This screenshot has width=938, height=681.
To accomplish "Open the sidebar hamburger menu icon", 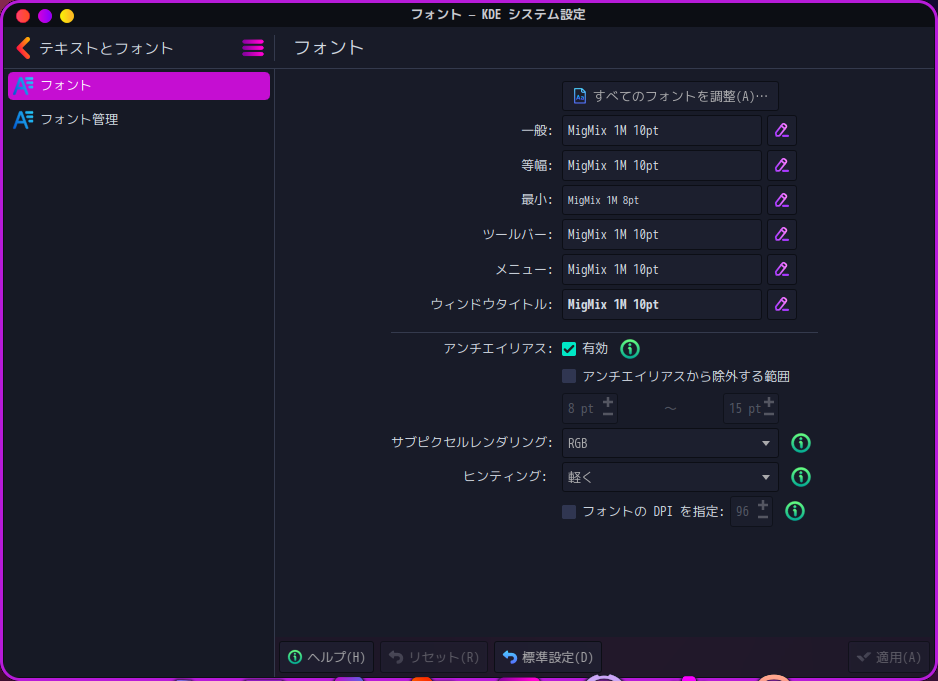I will coord(253,47).
